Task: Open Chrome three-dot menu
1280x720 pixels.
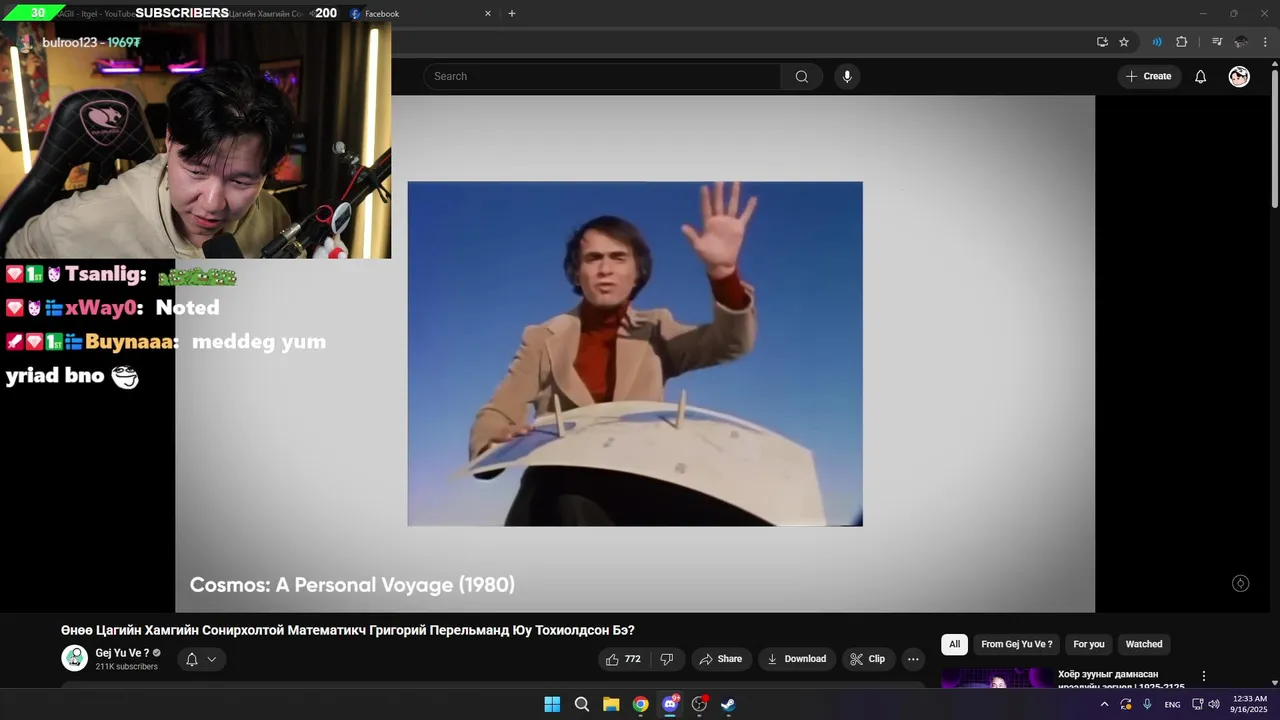Action: [x=1265, y=42]
